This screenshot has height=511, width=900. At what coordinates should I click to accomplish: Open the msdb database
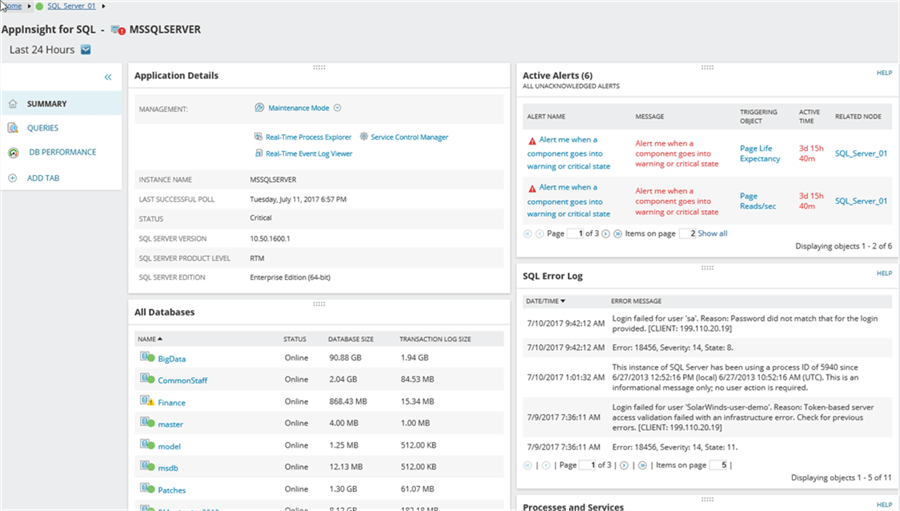(x=168, y=468)
